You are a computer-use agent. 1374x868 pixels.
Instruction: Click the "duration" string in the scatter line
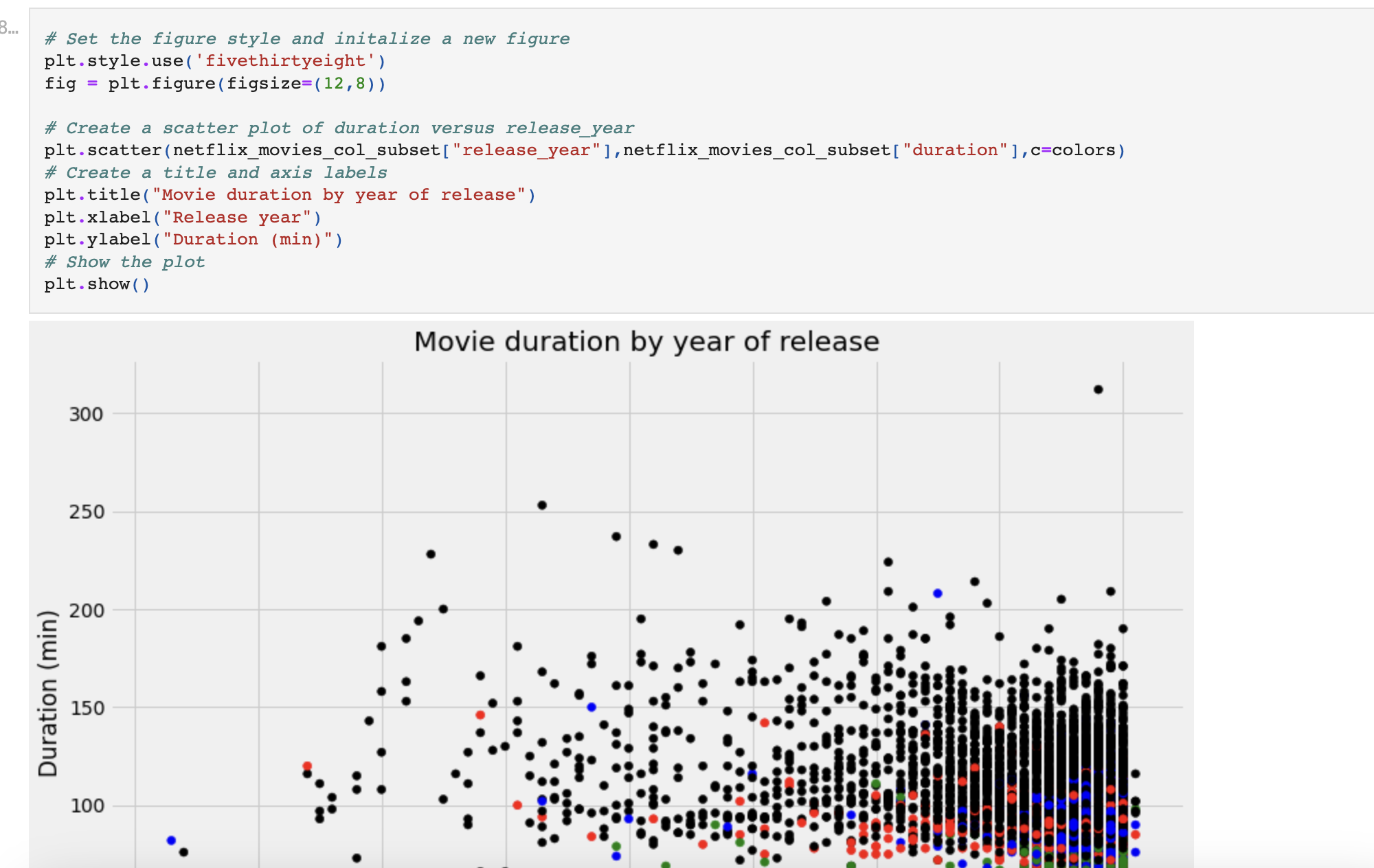(954, 150)
